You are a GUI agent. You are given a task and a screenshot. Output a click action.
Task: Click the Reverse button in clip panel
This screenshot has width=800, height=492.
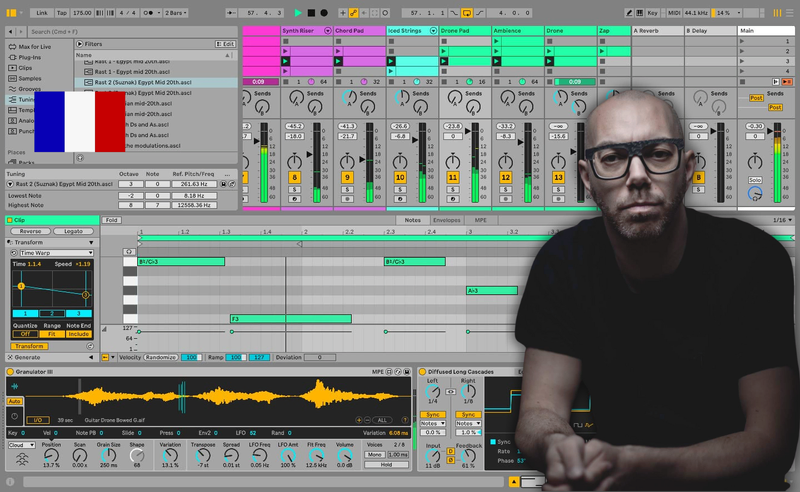30,231
